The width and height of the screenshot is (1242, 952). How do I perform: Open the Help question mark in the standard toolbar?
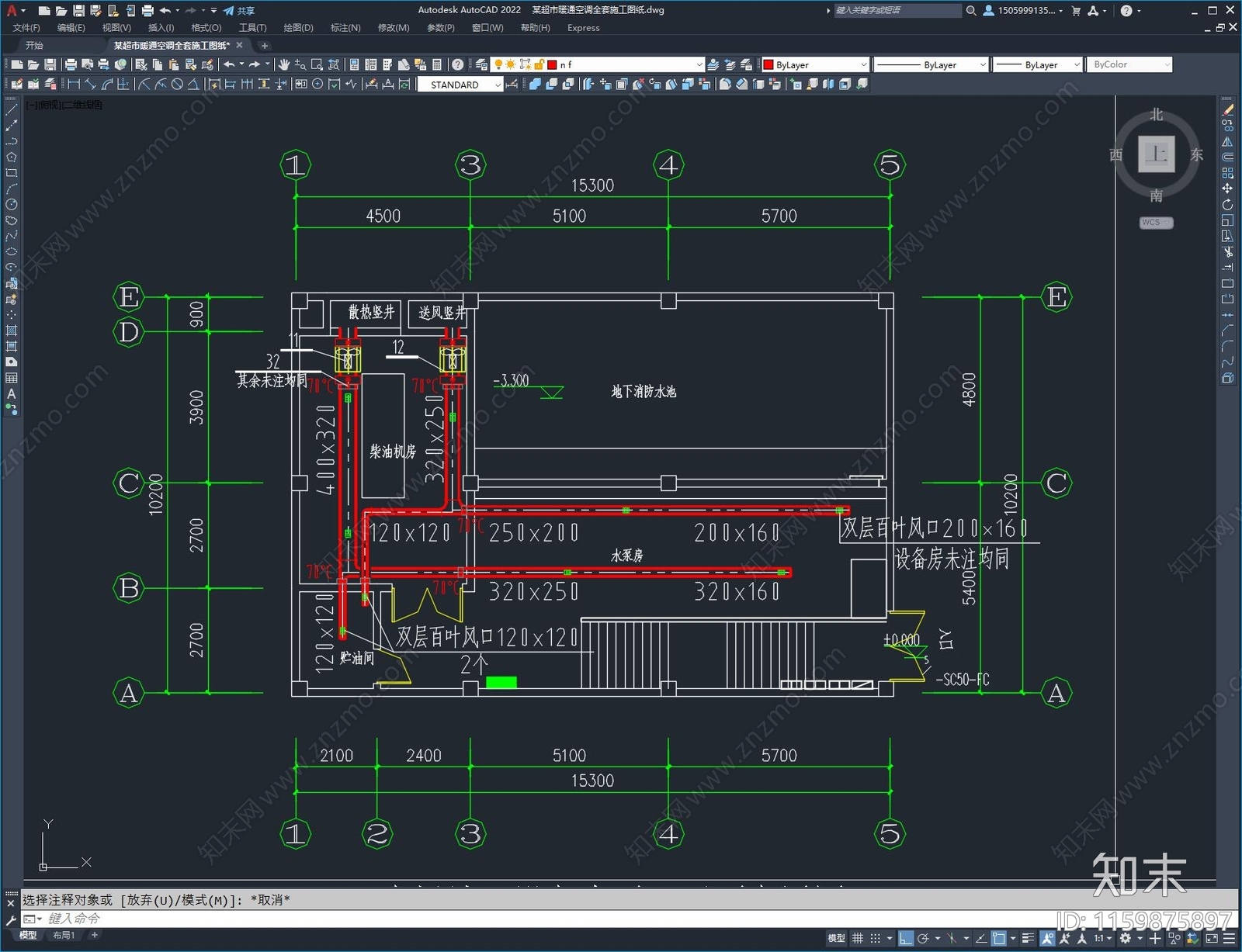pyautogui.click(x=458, y=65)
